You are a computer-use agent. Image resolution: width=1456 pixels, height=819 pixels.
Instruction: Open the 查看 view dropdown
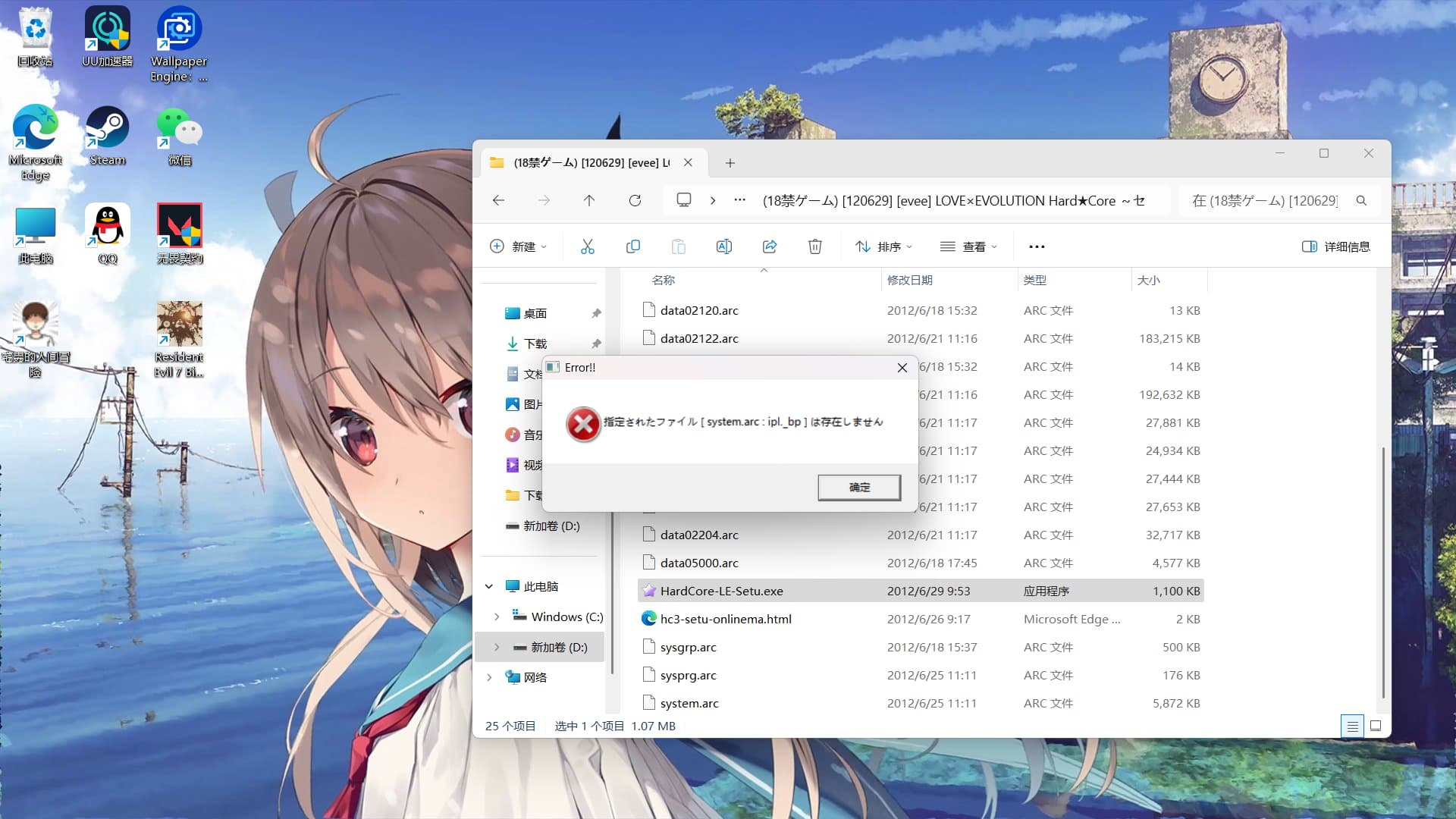coord(969,246)
